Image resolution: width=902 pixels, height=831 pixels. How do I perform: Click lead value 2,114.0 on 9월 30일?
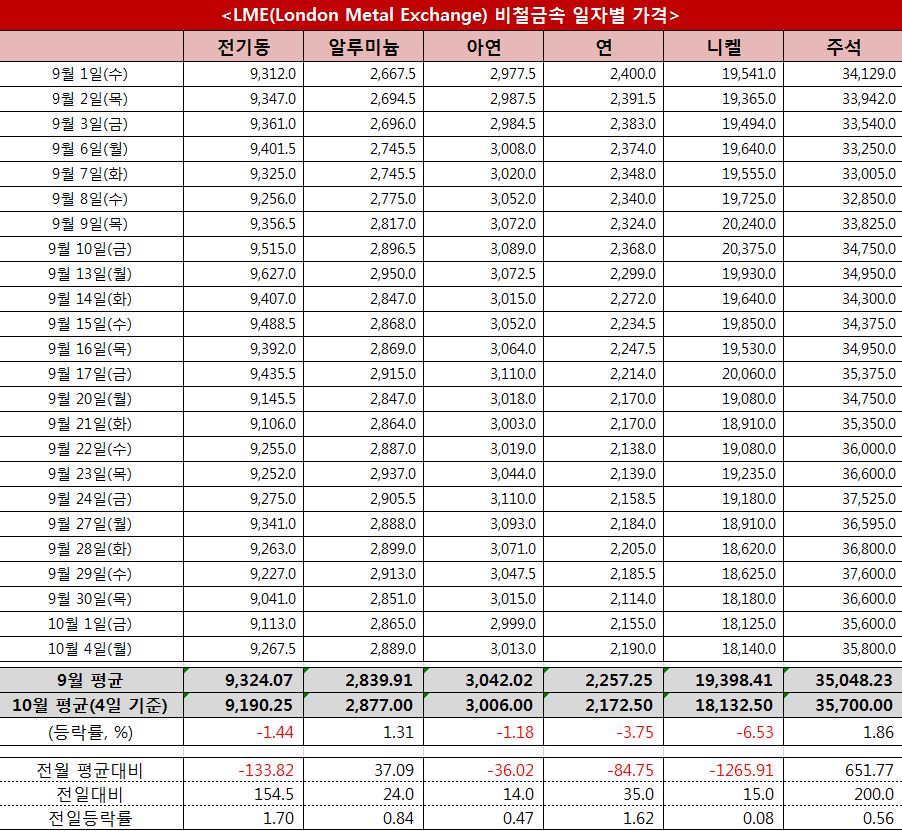(633, 599)
